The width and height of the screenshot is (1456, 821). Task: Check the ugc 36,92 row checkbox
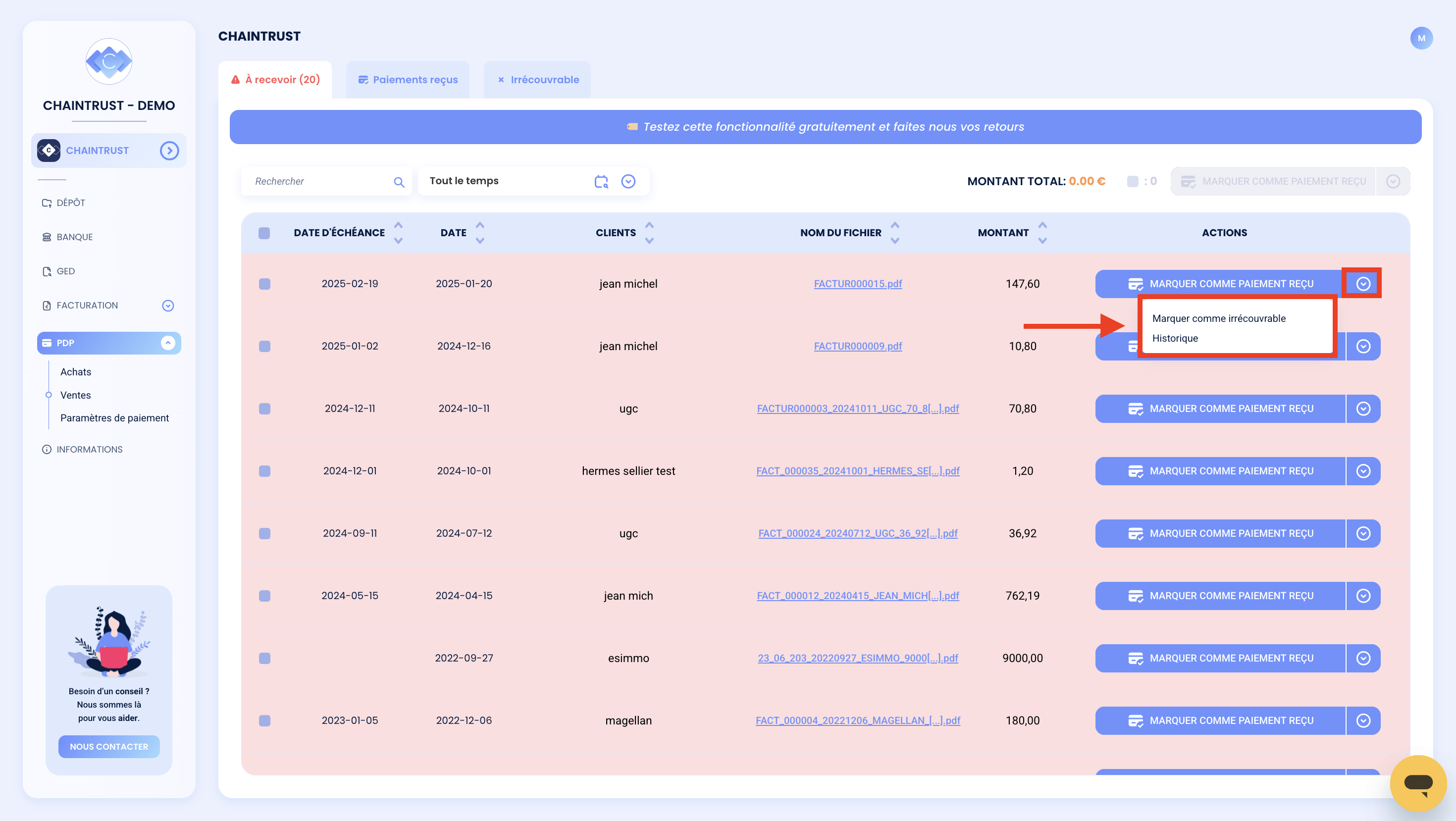pos(264,533)
